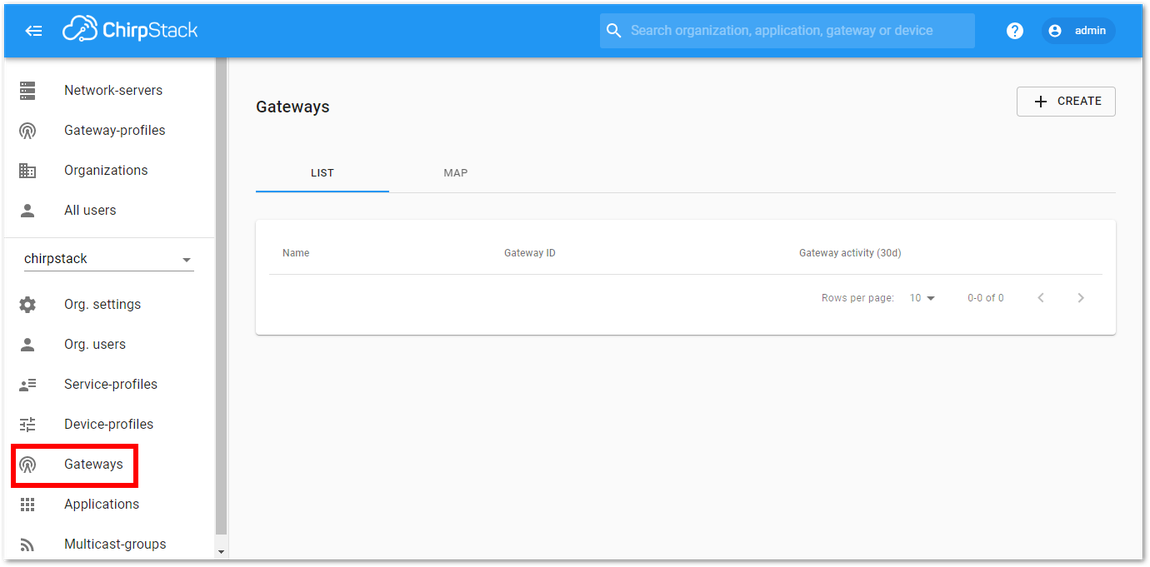Click the 0-0 of 0 pagination text
Viewport: 1150px width, 567px height.
[986, 298]
